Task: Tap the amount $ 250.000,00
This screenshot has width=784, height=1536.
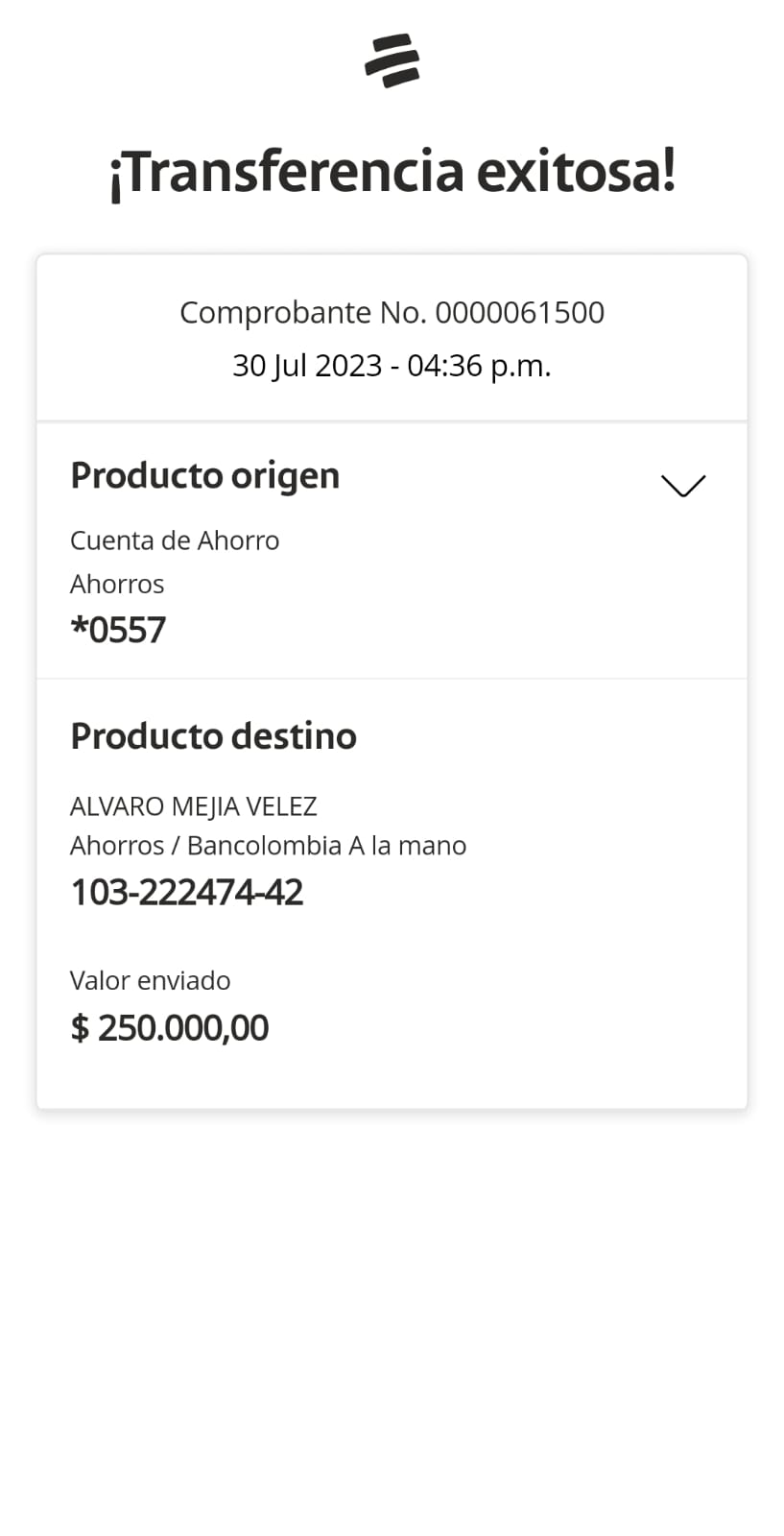Action: point(170,1028)
